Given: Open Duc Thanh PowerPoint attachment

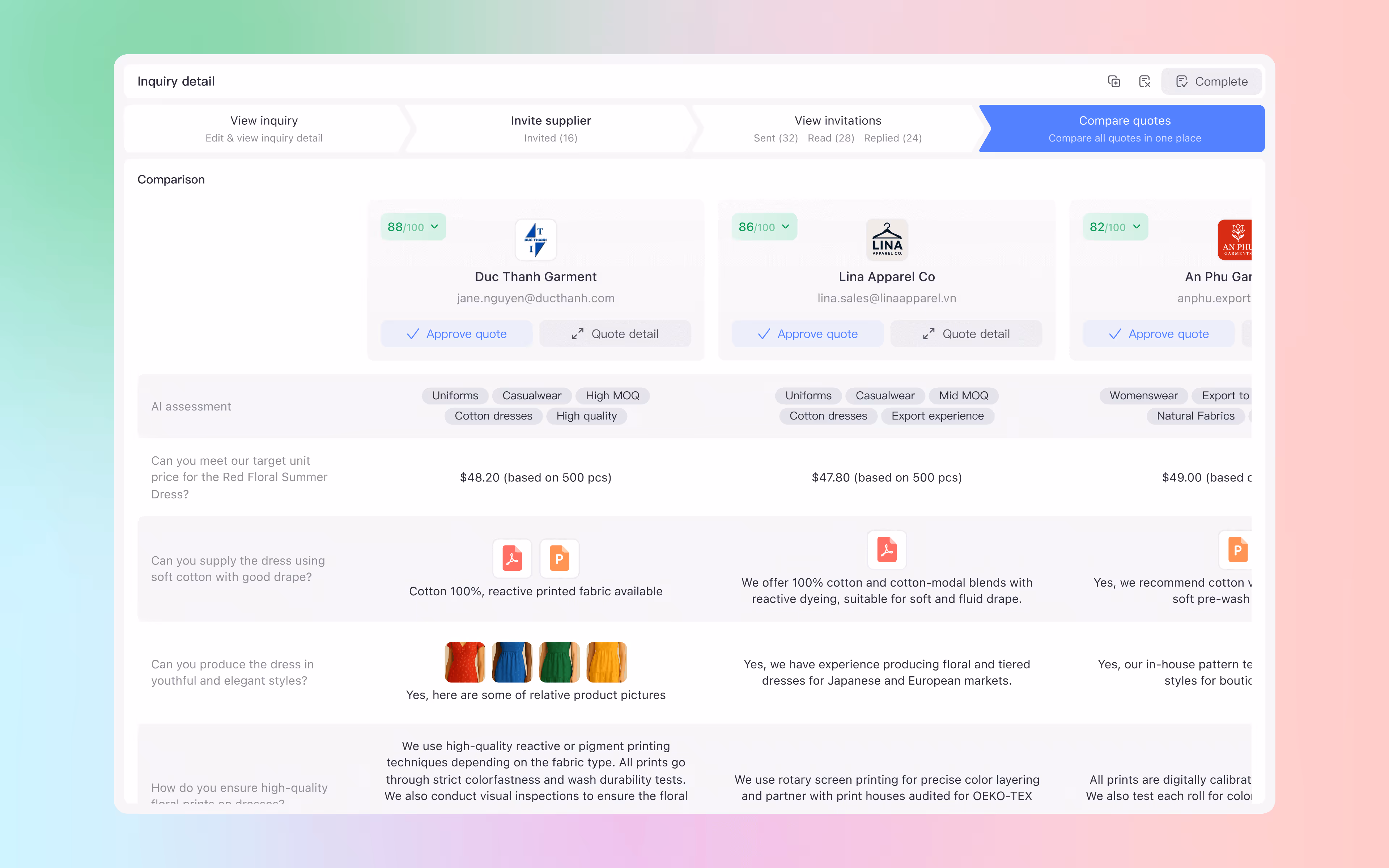Looking at the screenshot, I should (559, 558).
